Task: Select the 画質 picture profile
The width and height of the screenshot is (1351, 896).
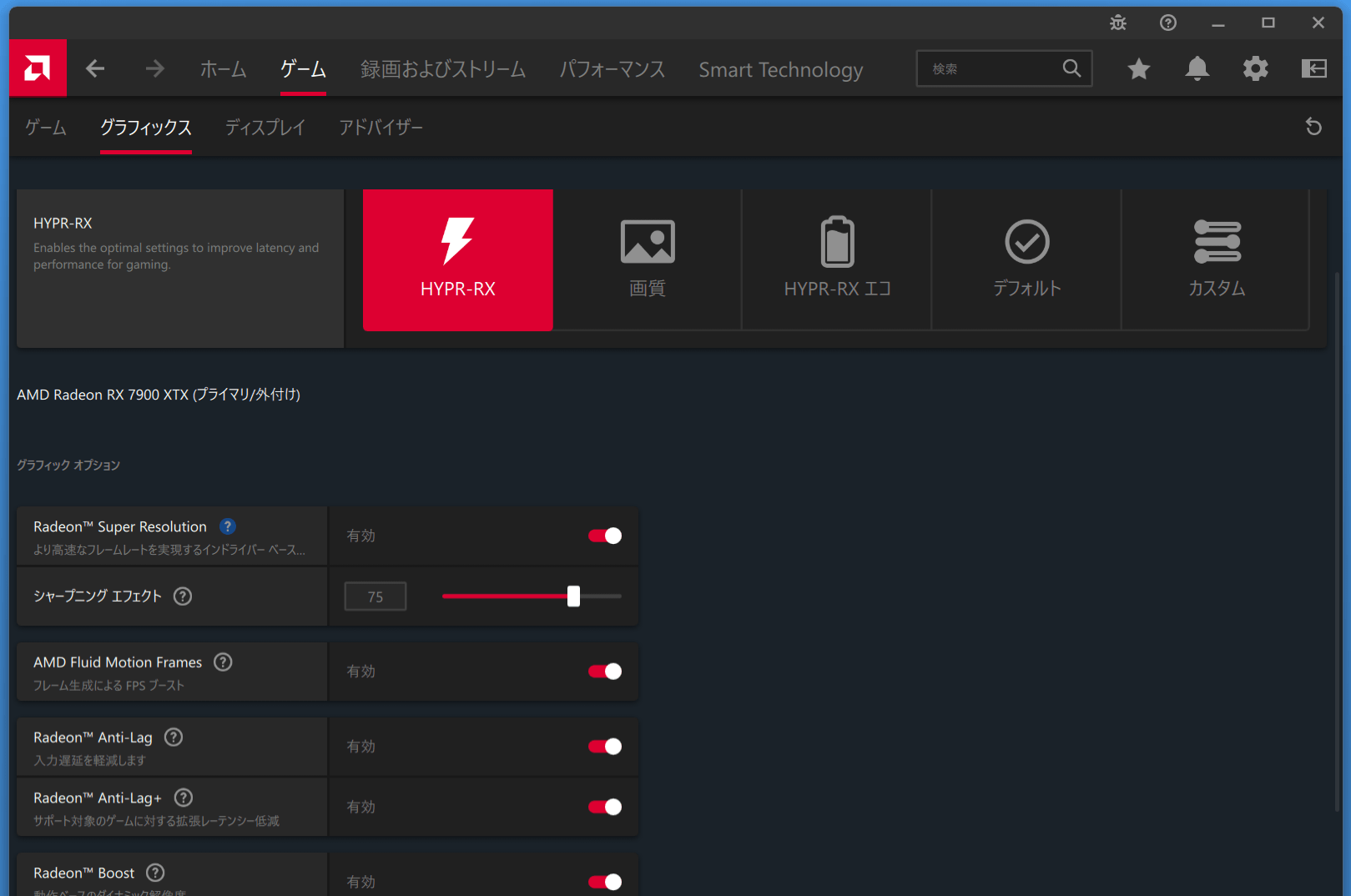Action: [x=648, y=260]
